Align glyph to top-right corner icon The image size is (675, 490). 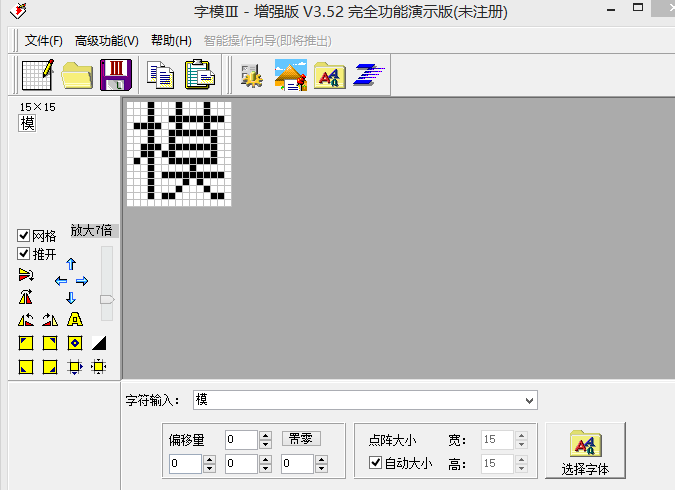(x=50, y=343)
